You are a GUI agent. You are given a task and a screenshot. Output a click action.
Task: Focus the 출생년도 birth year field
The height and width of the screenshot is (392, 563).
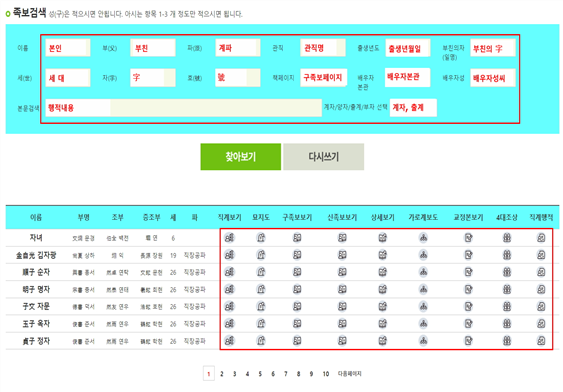(x=408, y=48)
